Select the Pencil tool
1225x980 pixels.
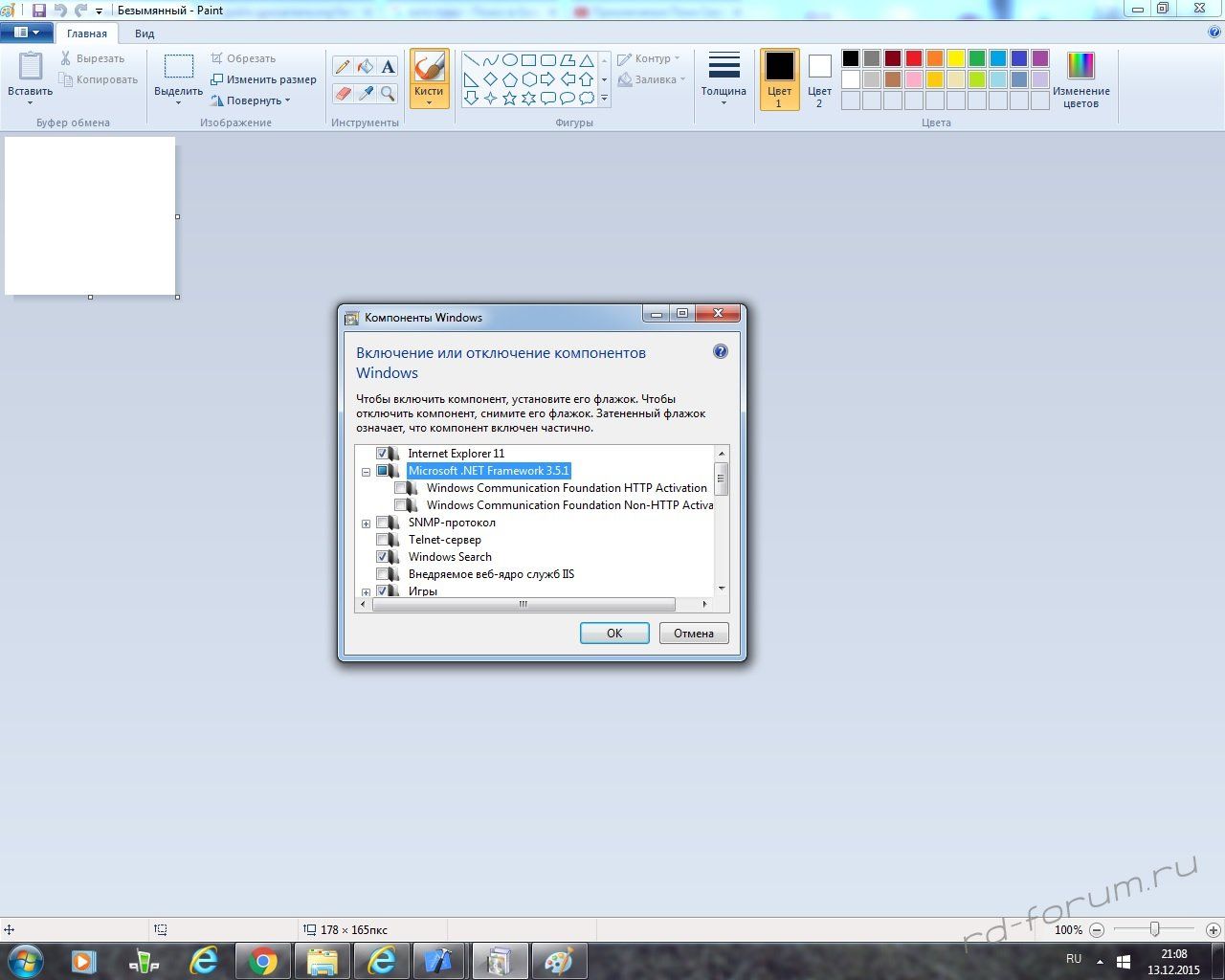coord(343,67)
